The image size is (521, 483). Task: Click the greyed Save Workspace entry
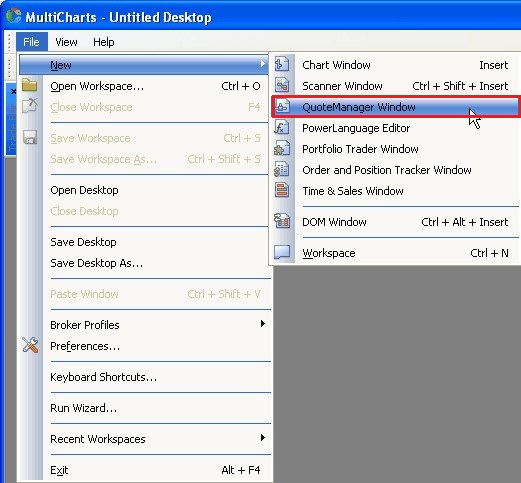[143, 138]
